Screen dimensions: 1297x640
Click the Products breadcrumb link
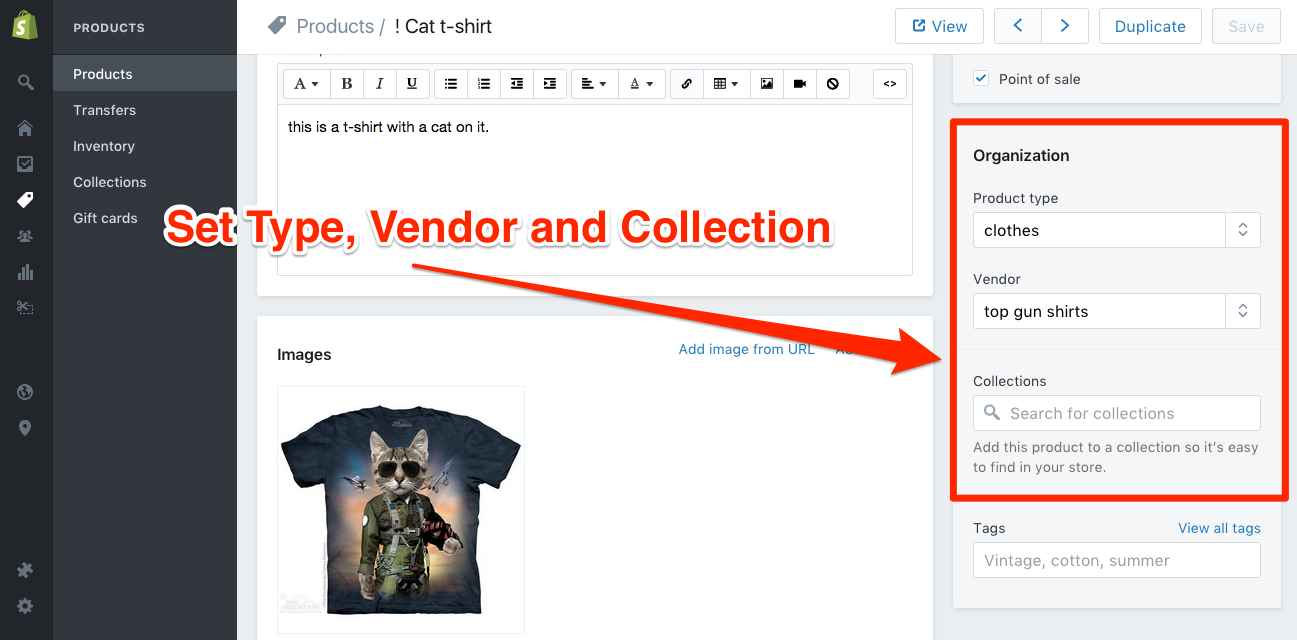(x=335, y=26)
